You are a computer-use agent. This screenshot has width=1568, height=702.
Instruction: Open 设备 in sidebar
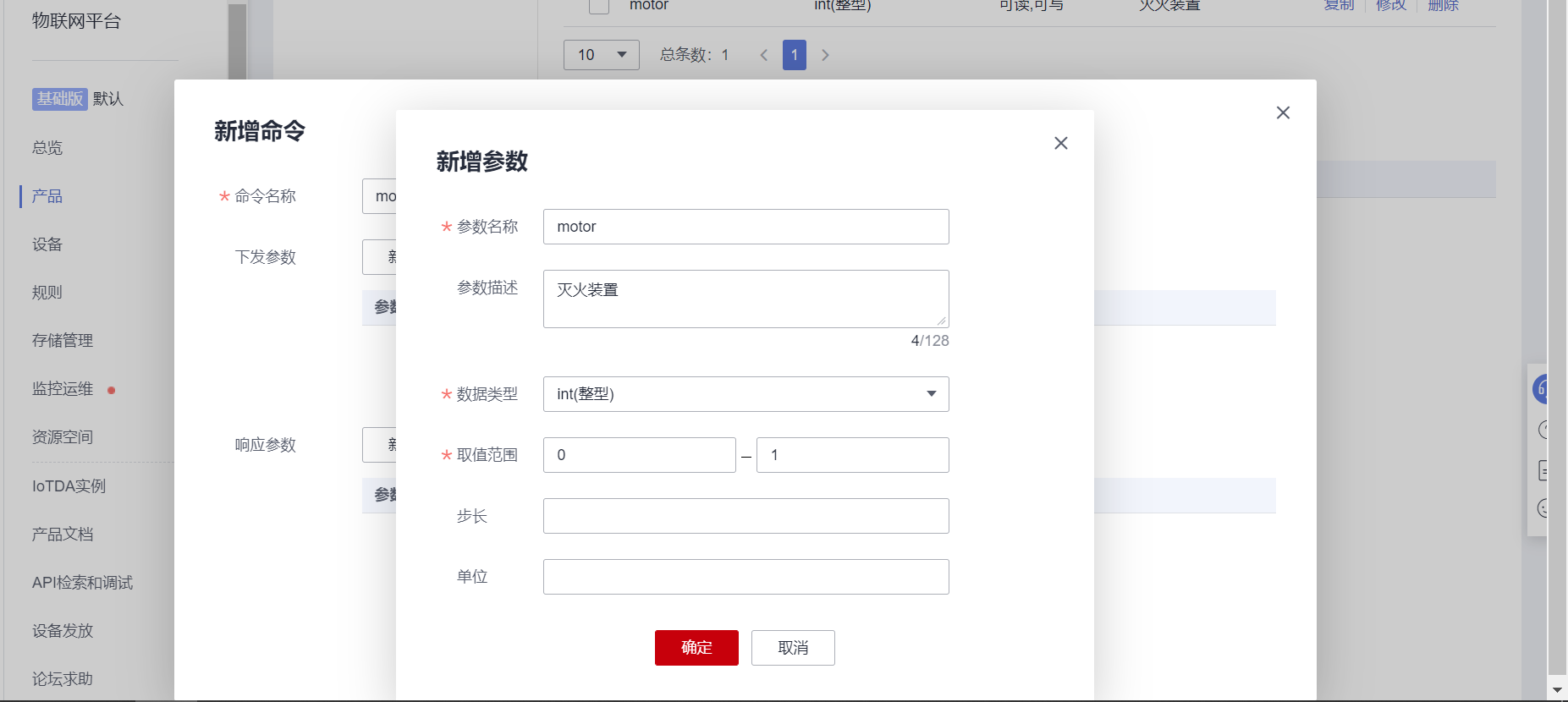click(x=47, y=244)
